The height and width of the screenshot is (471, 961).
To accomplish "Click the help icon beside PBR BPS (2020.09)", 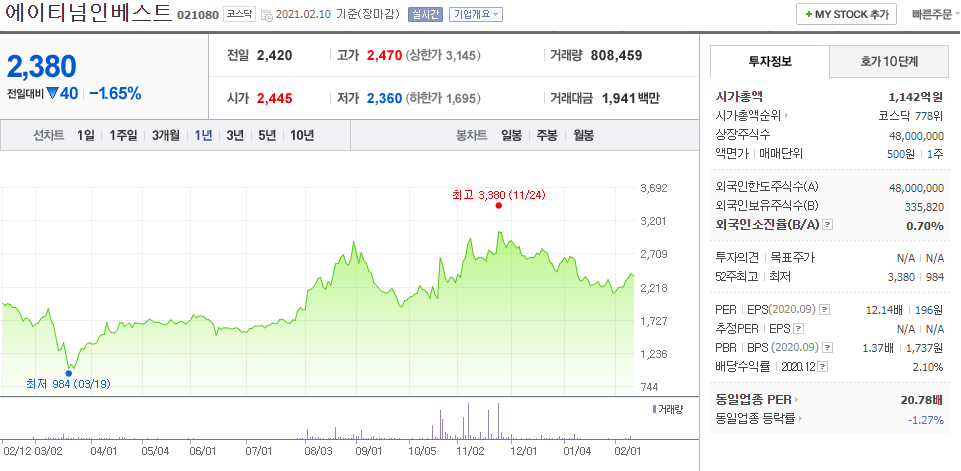I will (x=828, y=348).
